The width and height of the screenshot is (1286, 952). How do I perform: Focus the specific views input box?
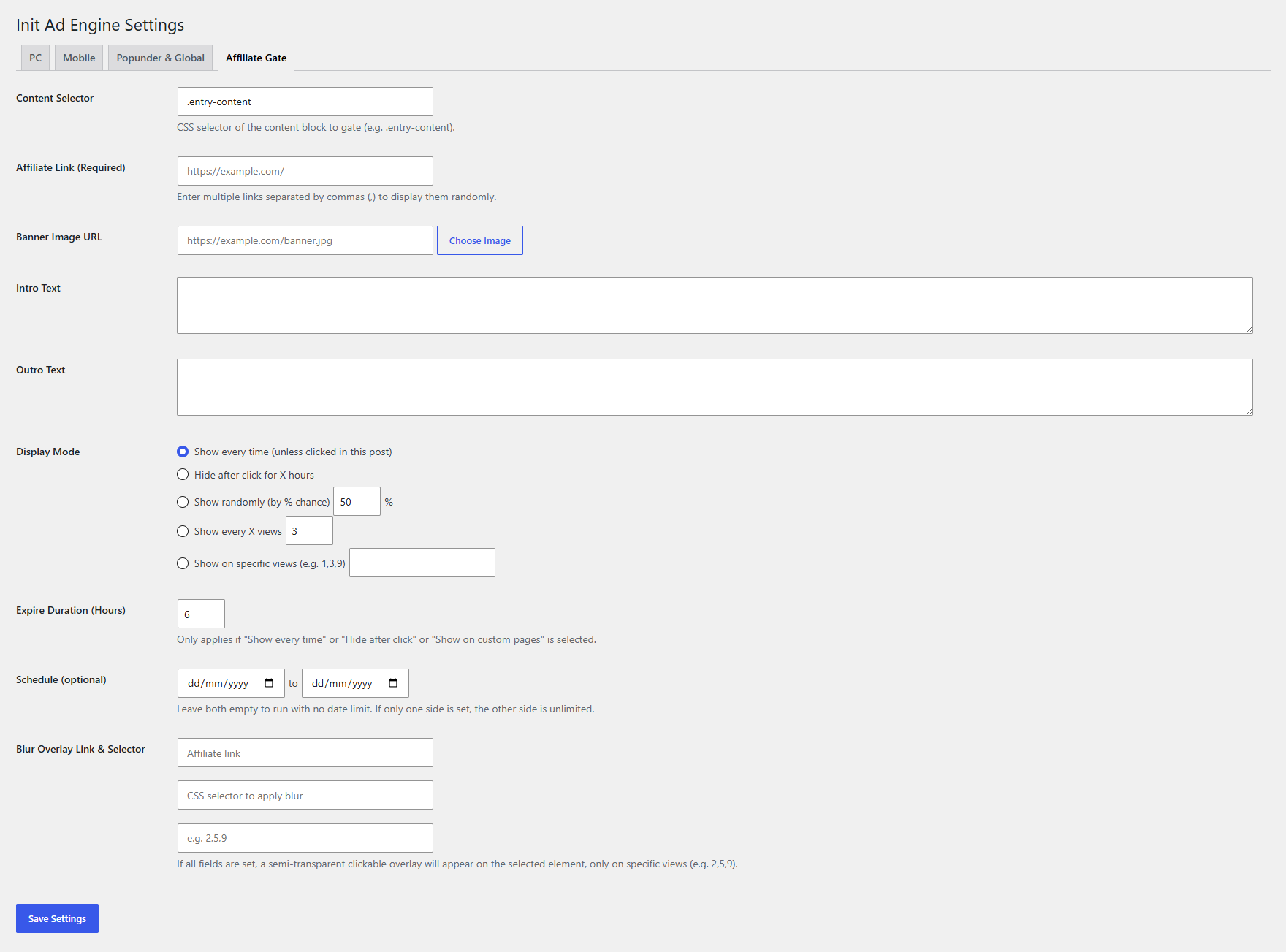(422, 563)
